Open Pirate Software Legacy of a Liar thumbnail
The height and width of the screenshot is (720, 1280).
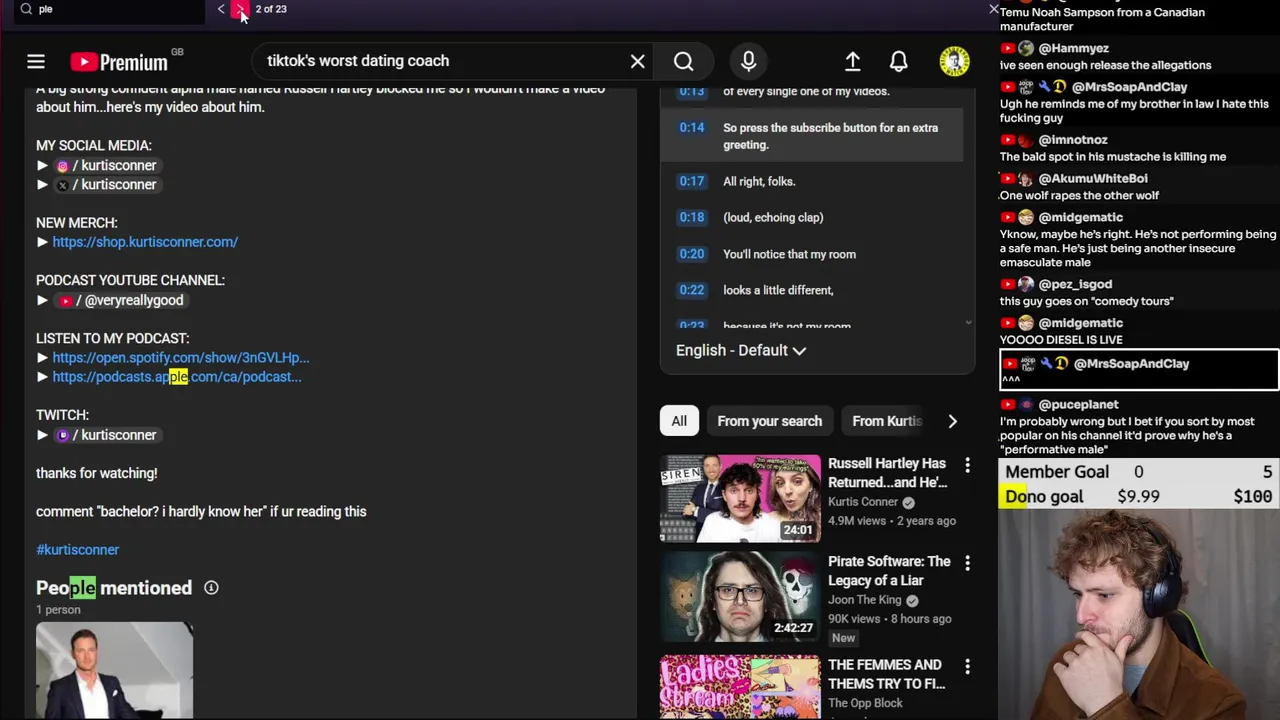click(x=740, y=597)
